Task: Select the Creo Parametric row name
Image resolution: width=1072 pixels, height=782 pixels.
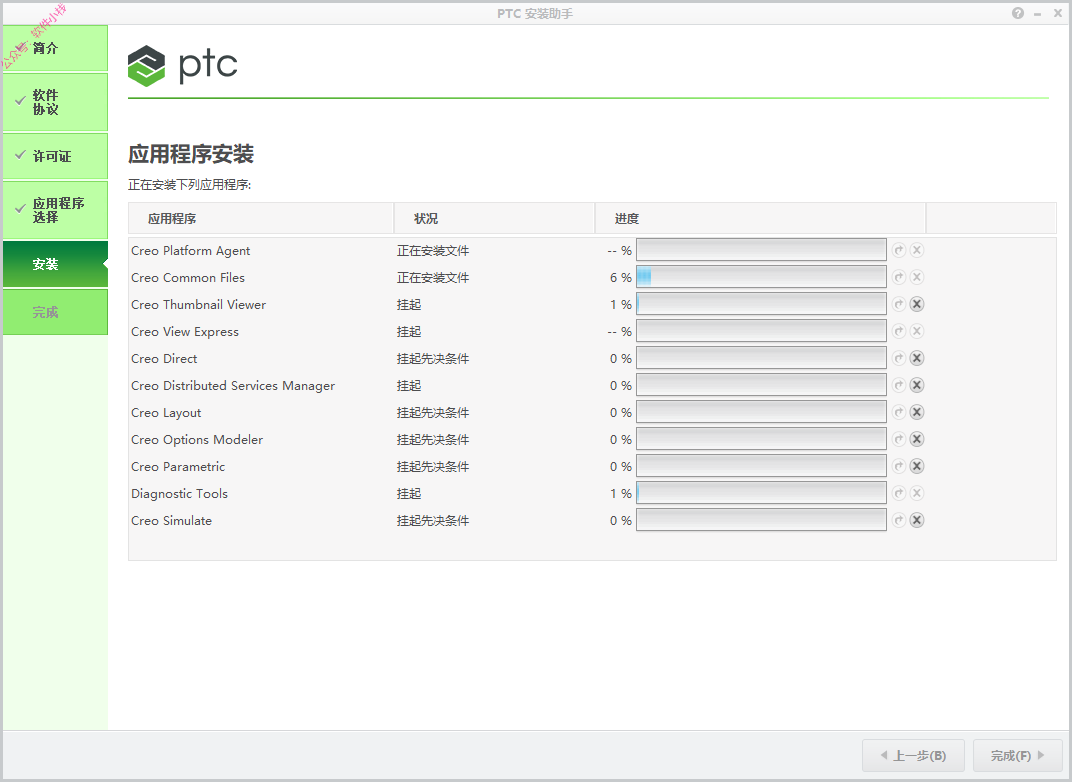Action: [x=178, y=467]
